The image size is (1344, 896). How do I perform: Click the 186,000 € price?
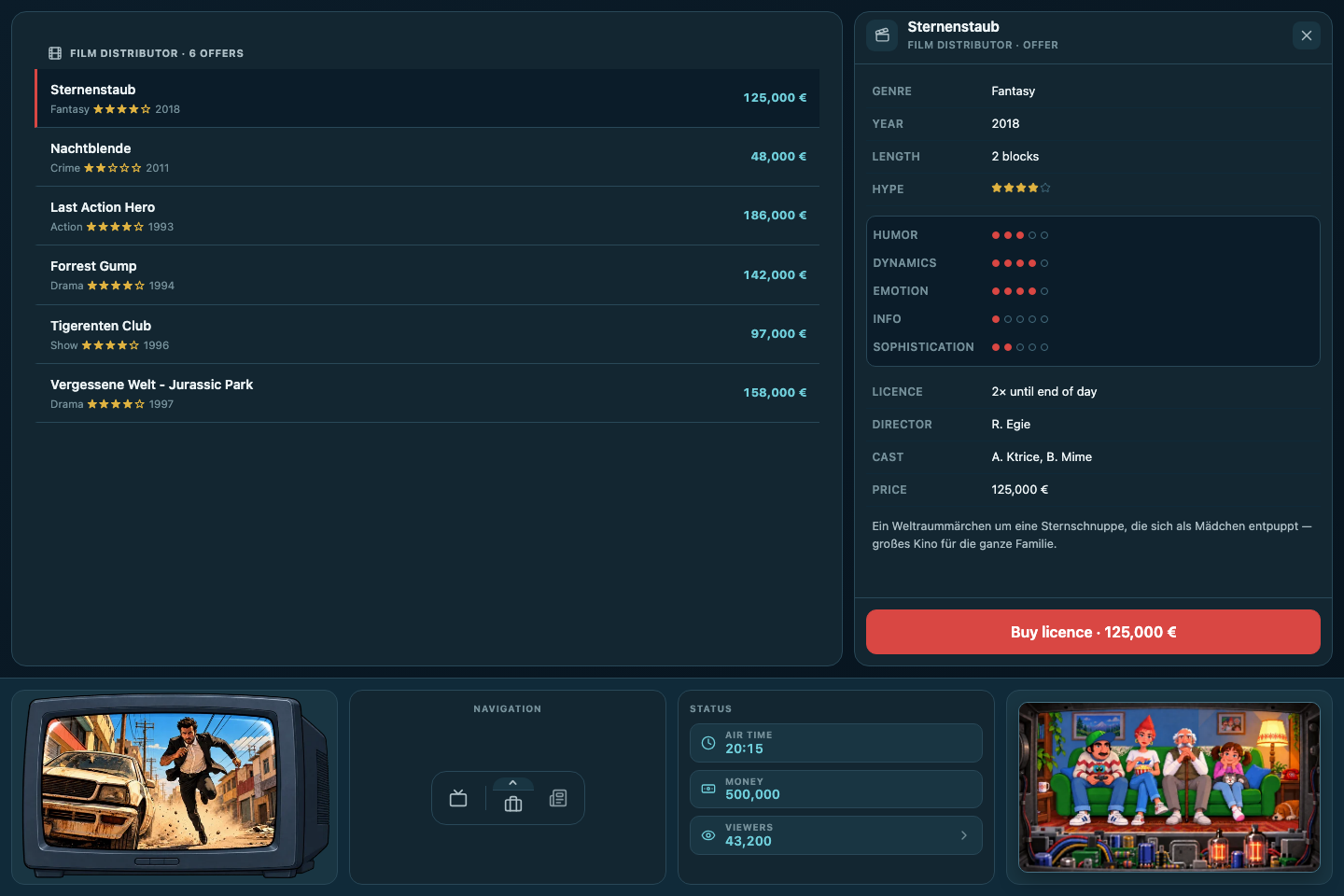pos(775,216)
